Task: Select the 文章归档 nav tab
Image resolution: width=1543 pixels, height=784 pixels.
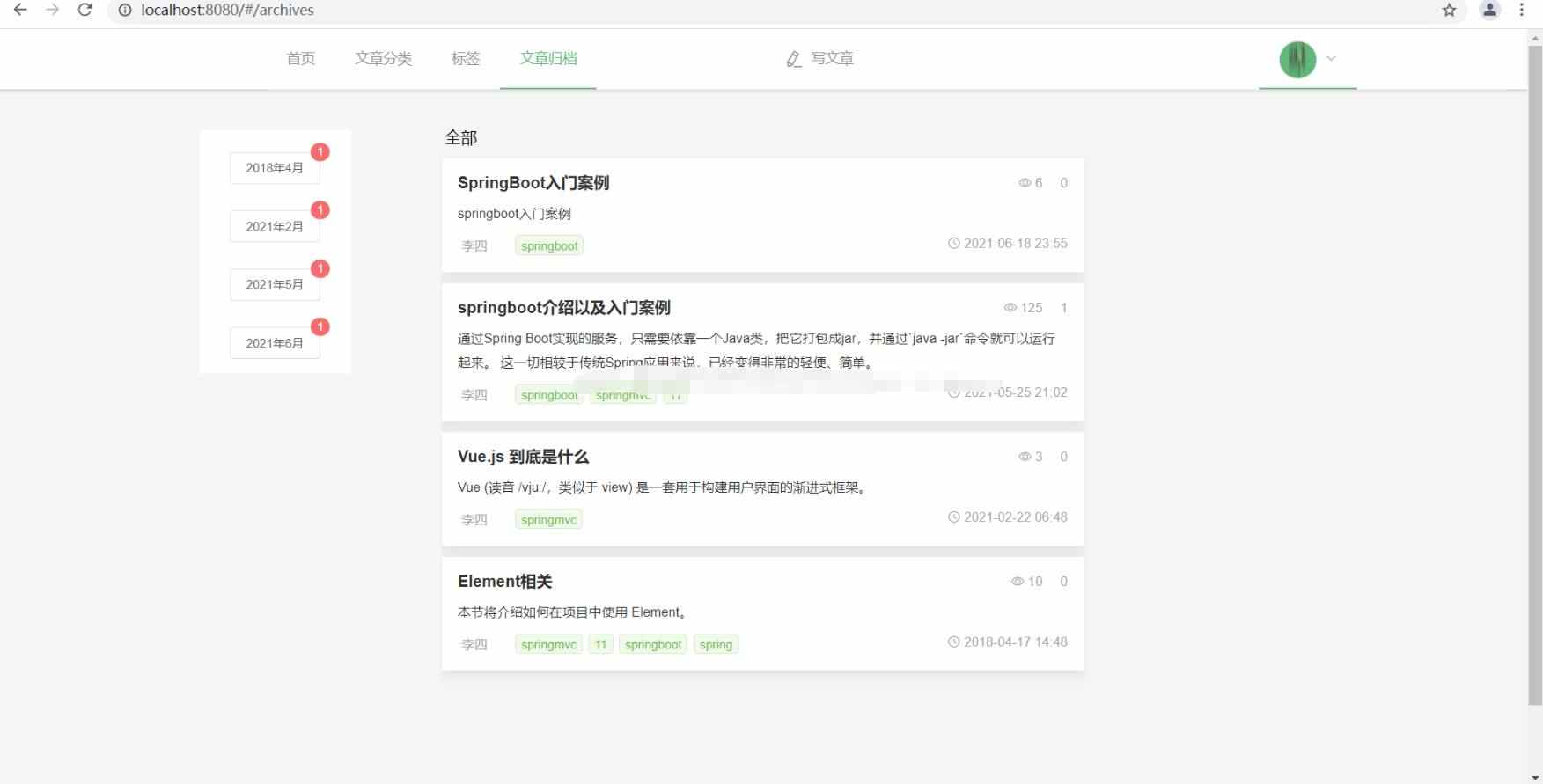Action: click(x=548, y=58)
